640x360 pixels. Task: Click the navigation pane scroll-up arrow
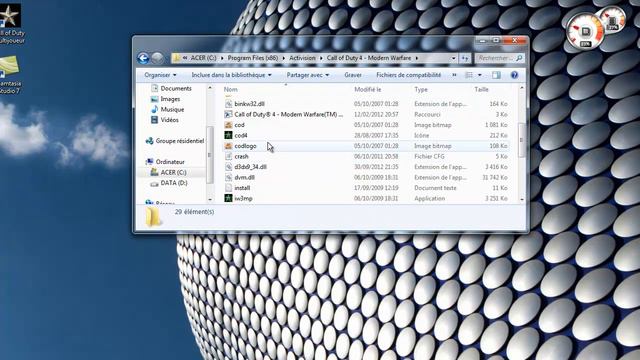tap(210, 88)
